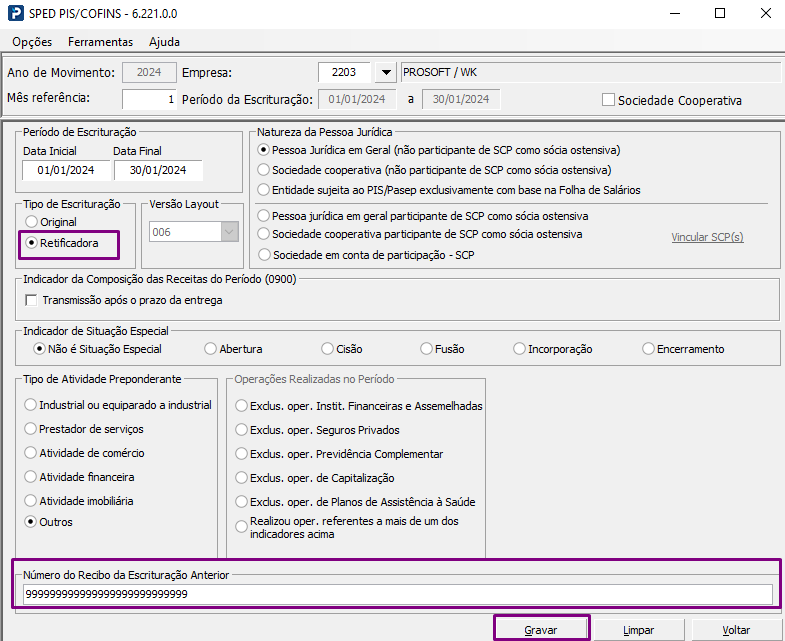Viewport: 785px width, 641px height.
Task: Click the Gravar button
Action: [541, 629]
